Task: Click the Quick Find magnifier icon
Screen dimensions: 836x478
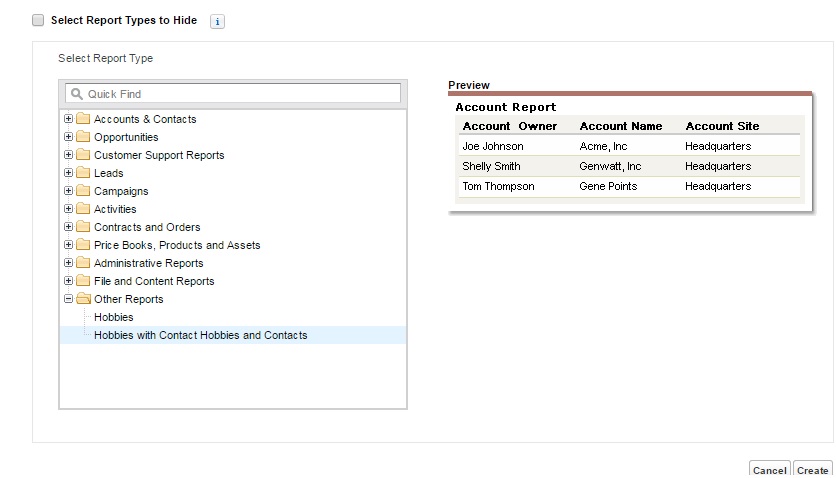Action: [76, 94]
